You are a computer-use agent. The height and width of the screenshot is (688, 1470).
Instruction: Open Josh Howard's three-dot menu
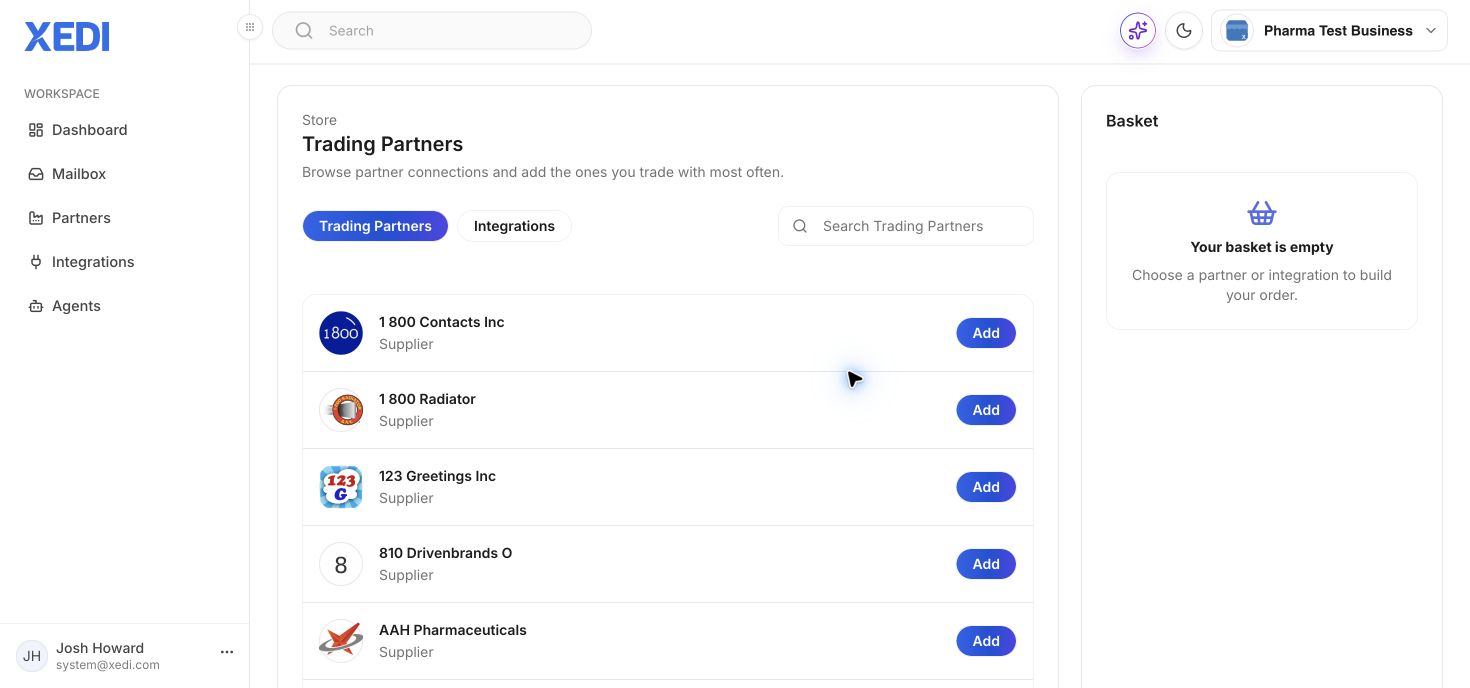[227, 652]
